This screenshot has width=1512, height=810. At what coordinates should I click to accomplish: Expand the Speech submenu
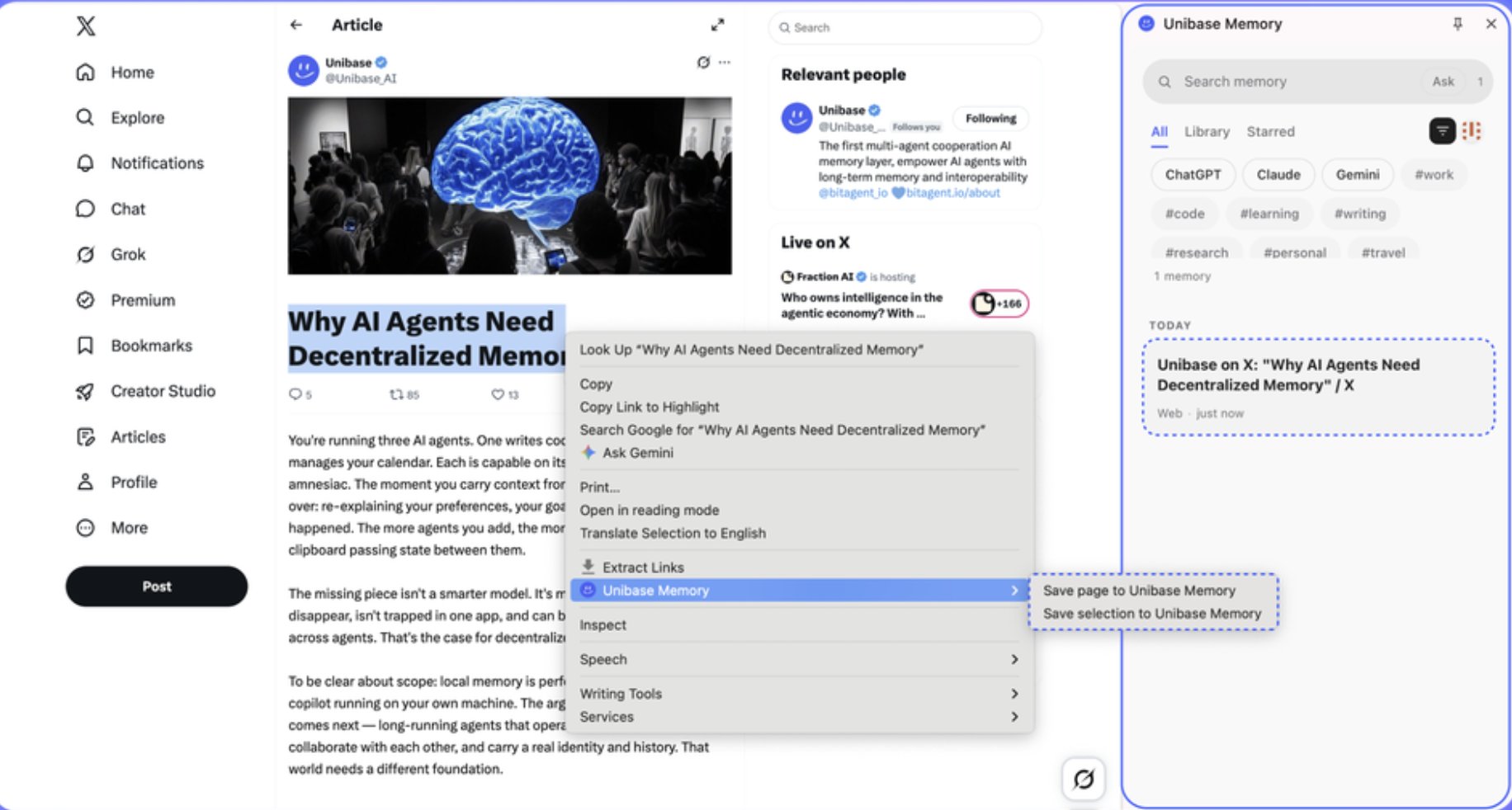pyautogui.click(x=800, y=659)
